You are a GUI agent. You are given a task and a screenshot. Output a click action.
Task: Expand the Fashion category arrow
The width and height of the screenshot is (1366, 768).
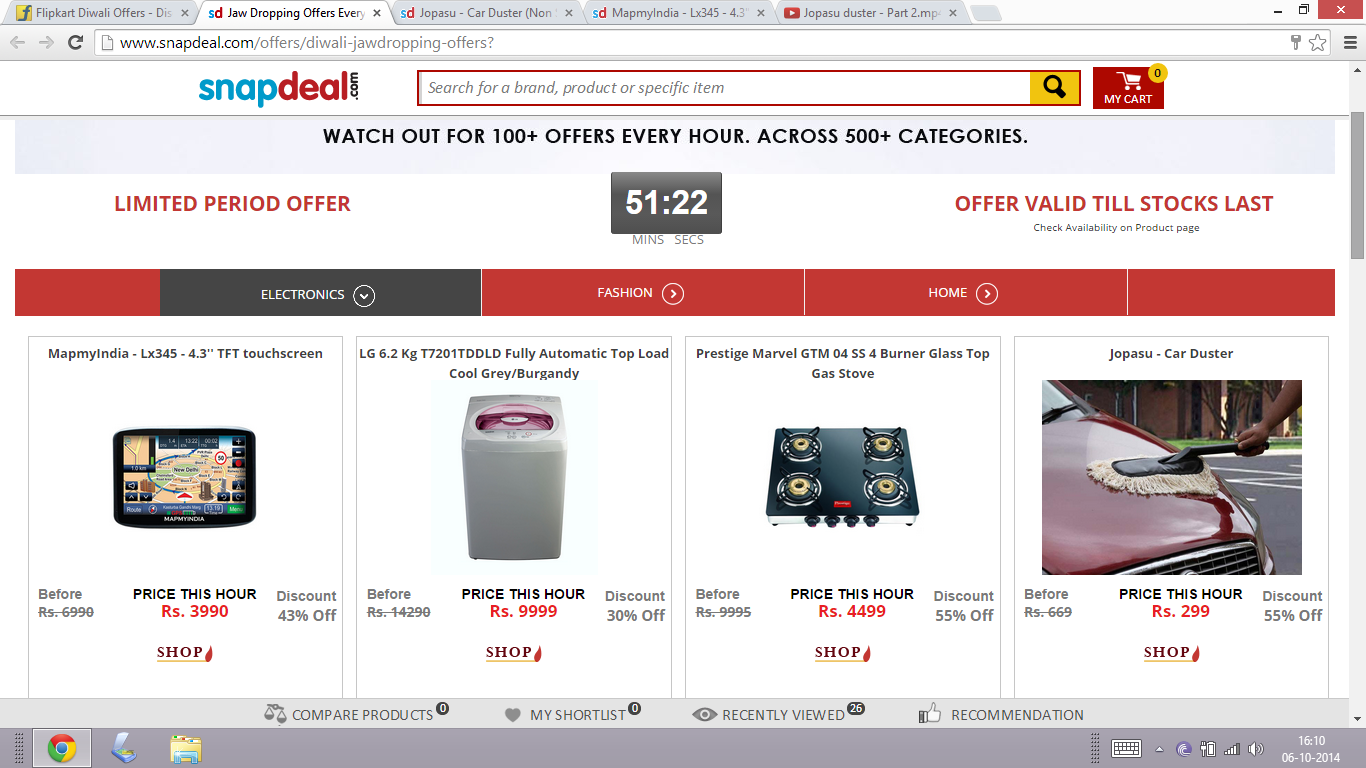click(x=673, y=293)
